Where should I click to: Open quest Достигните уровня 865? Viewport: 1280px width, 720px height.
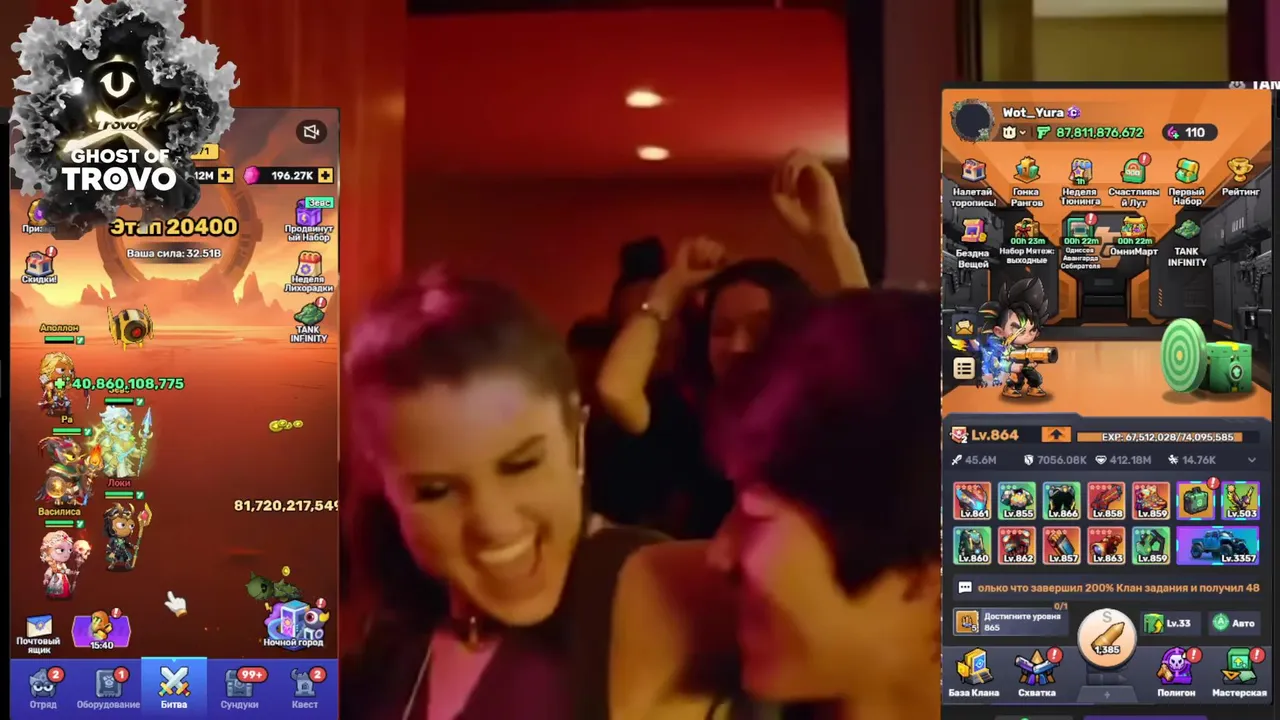tap(1012, 621)
